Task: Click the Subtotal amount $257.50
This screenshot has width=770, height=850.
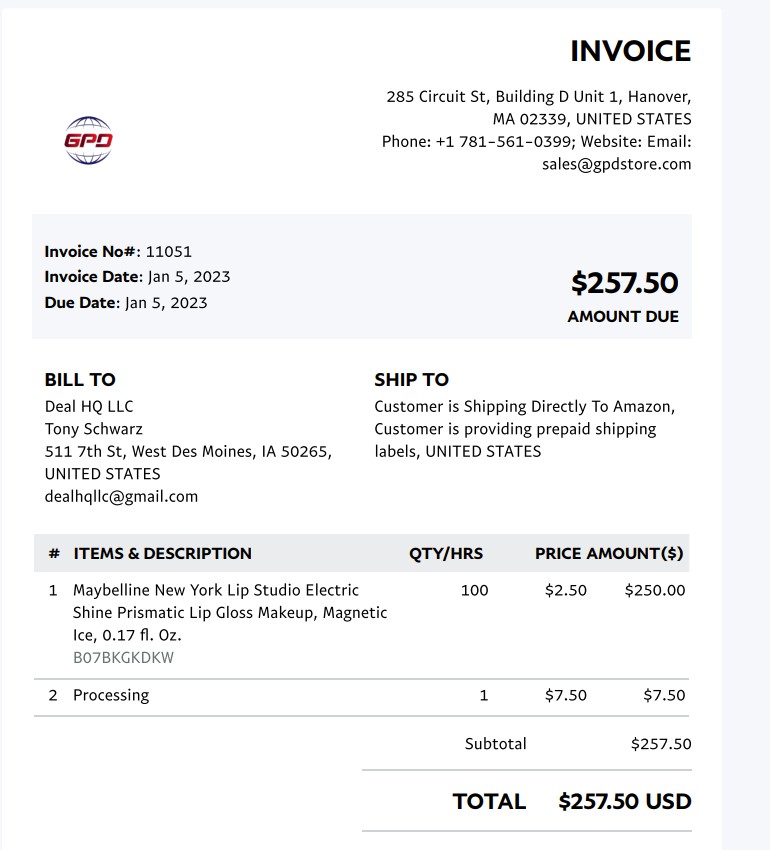Action: pos(661,744)
